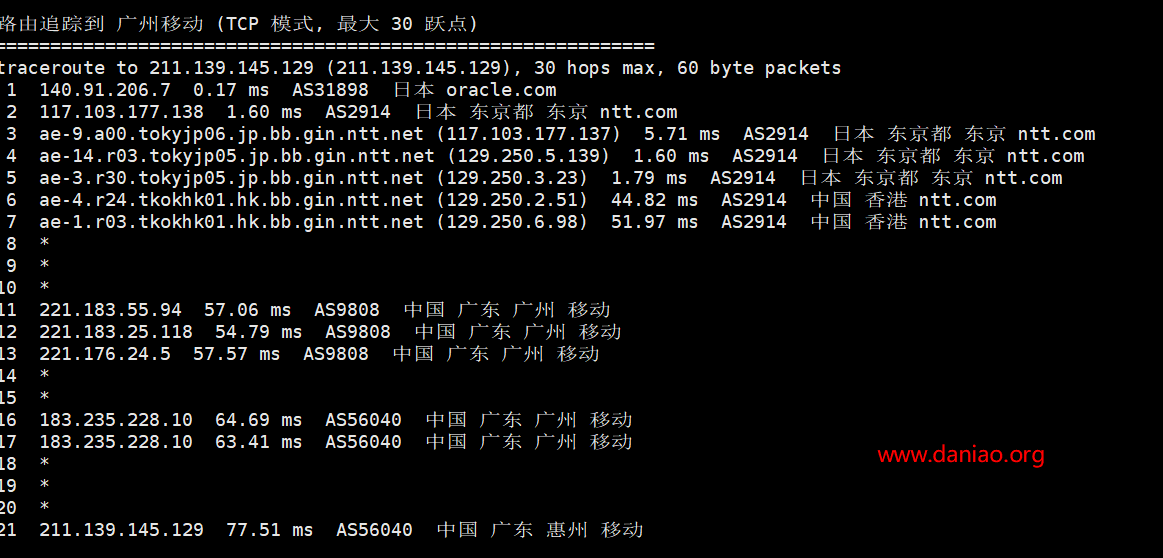
Task: Click the 惠州 移动 location on last hop
Action: point(594,530)
